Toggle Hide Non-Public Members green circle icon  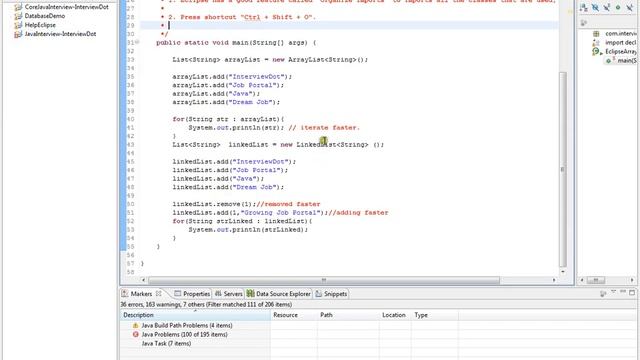point(618,8)
